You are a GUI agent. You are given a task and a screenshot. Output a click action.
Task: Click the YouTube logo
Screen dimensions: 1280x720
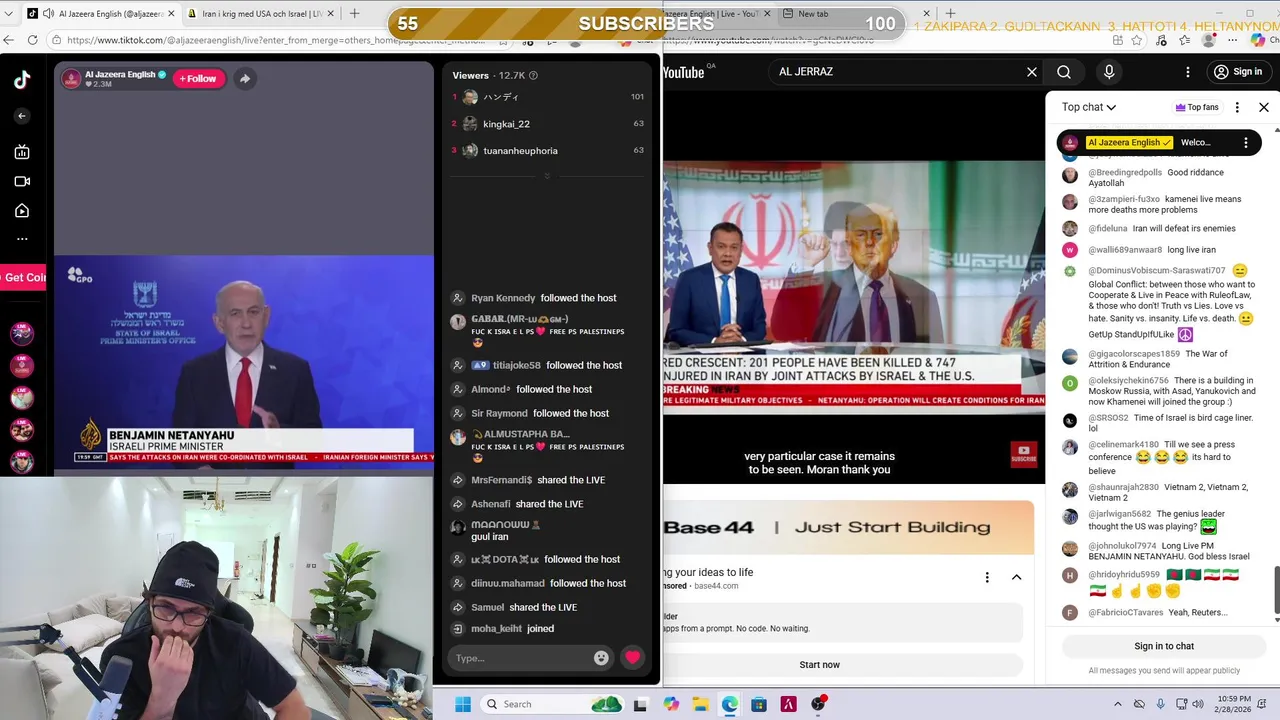pyautogui.click(x=684, y=72)
